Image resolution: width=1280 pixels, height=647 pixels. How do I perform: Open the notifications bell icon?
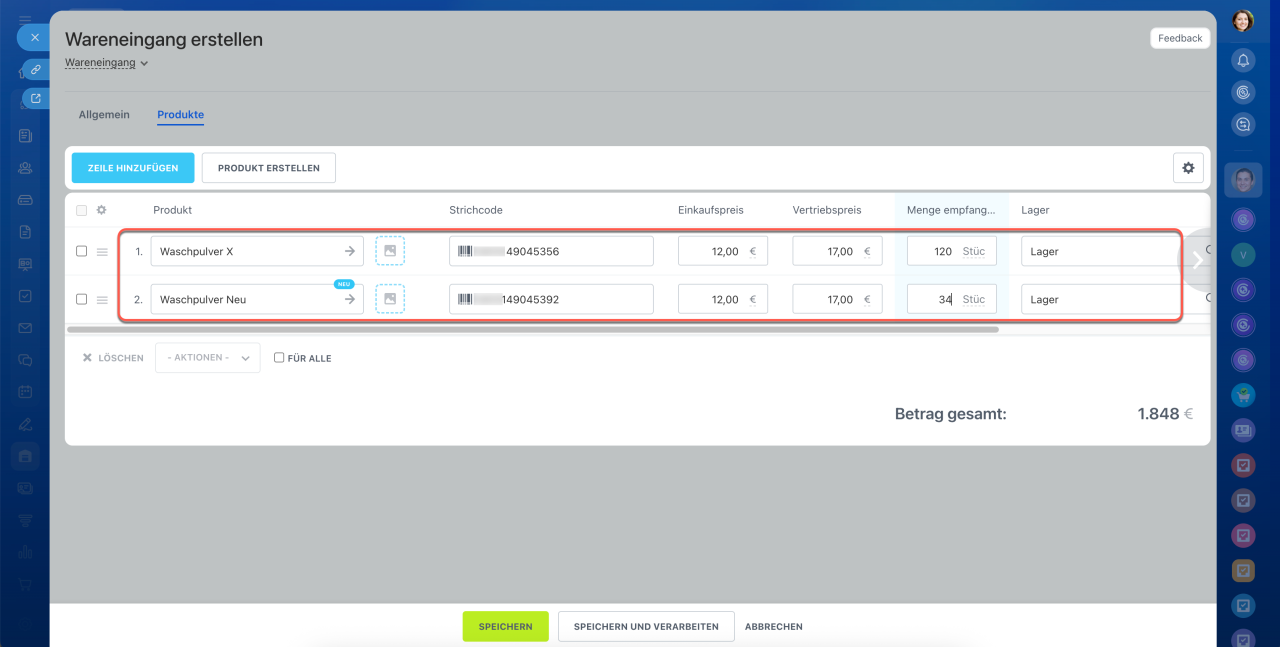point(1243,60)
